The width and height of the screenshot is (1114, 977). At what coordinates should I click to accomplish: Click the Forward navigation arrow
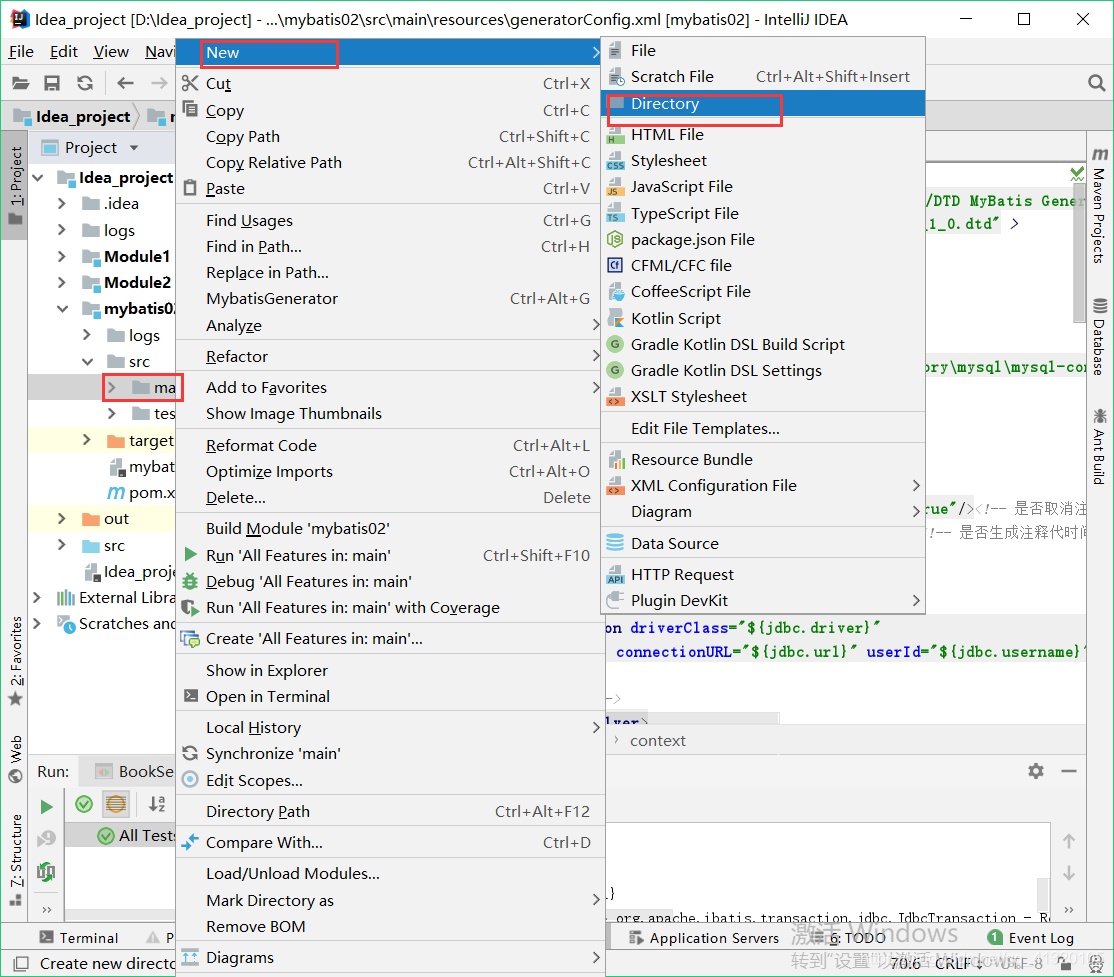click(159, 83)
